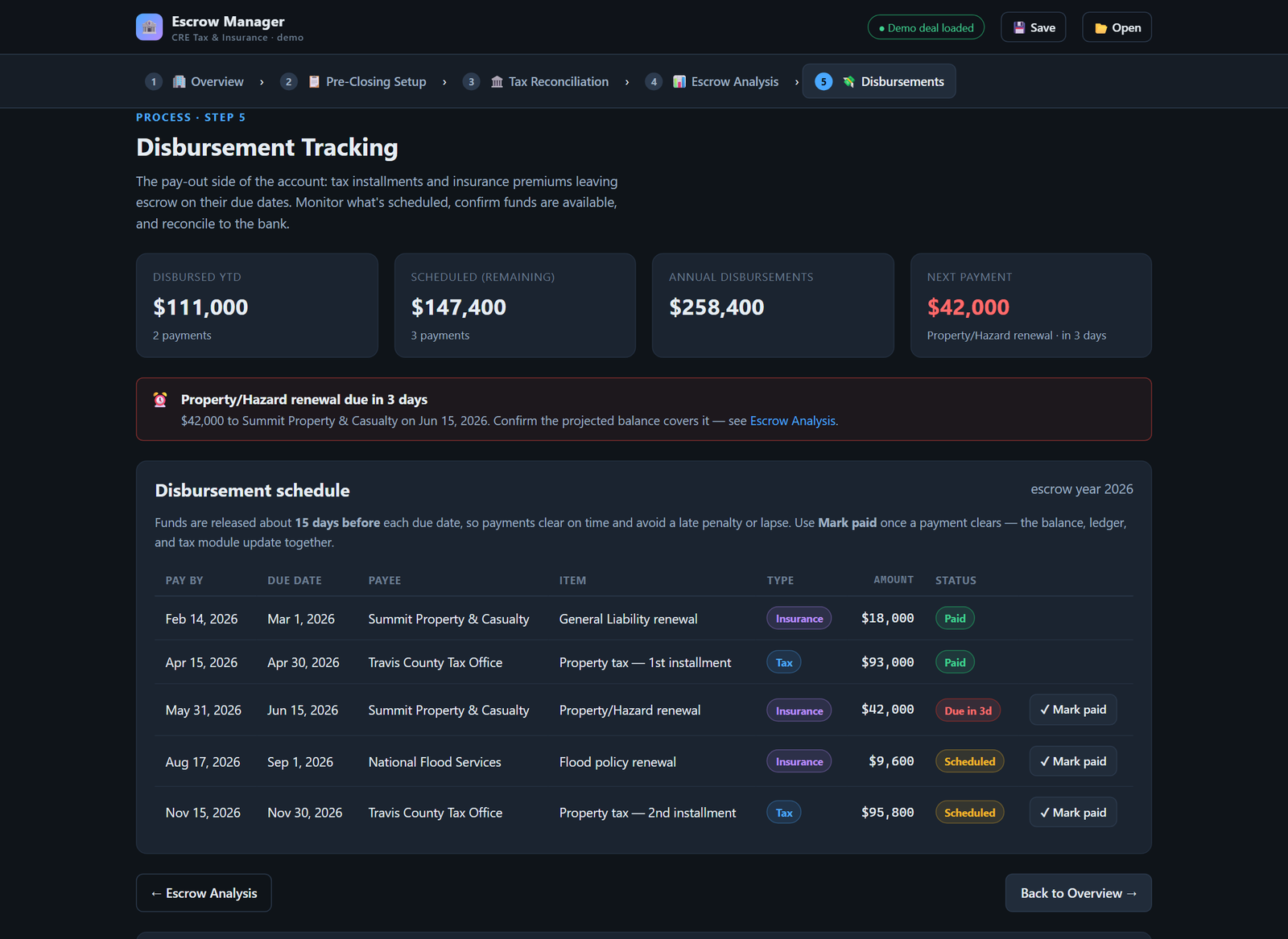
Task: Mark Flood policy renewal as paid
Action: (1073, 761)
